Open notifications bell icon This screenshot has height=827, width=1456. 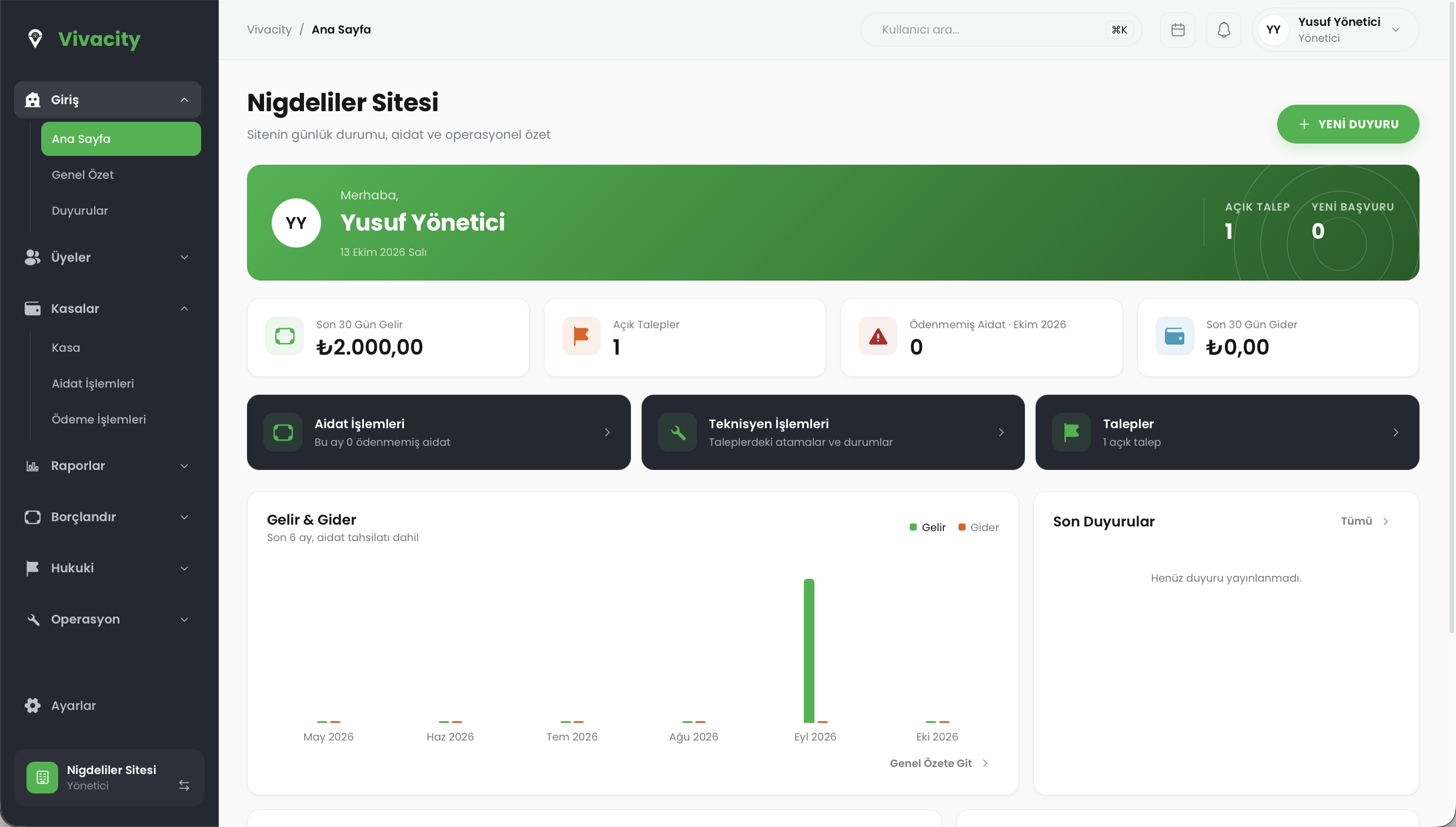(1224, 30)
